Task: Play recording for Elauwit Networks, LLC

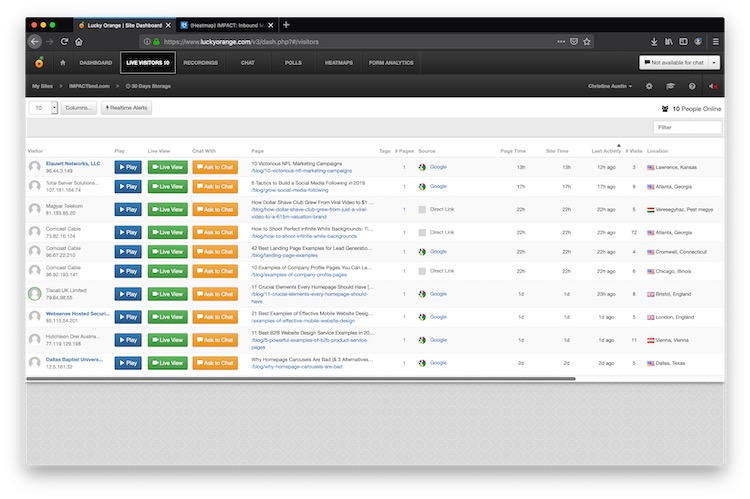Action: (128, 167)
